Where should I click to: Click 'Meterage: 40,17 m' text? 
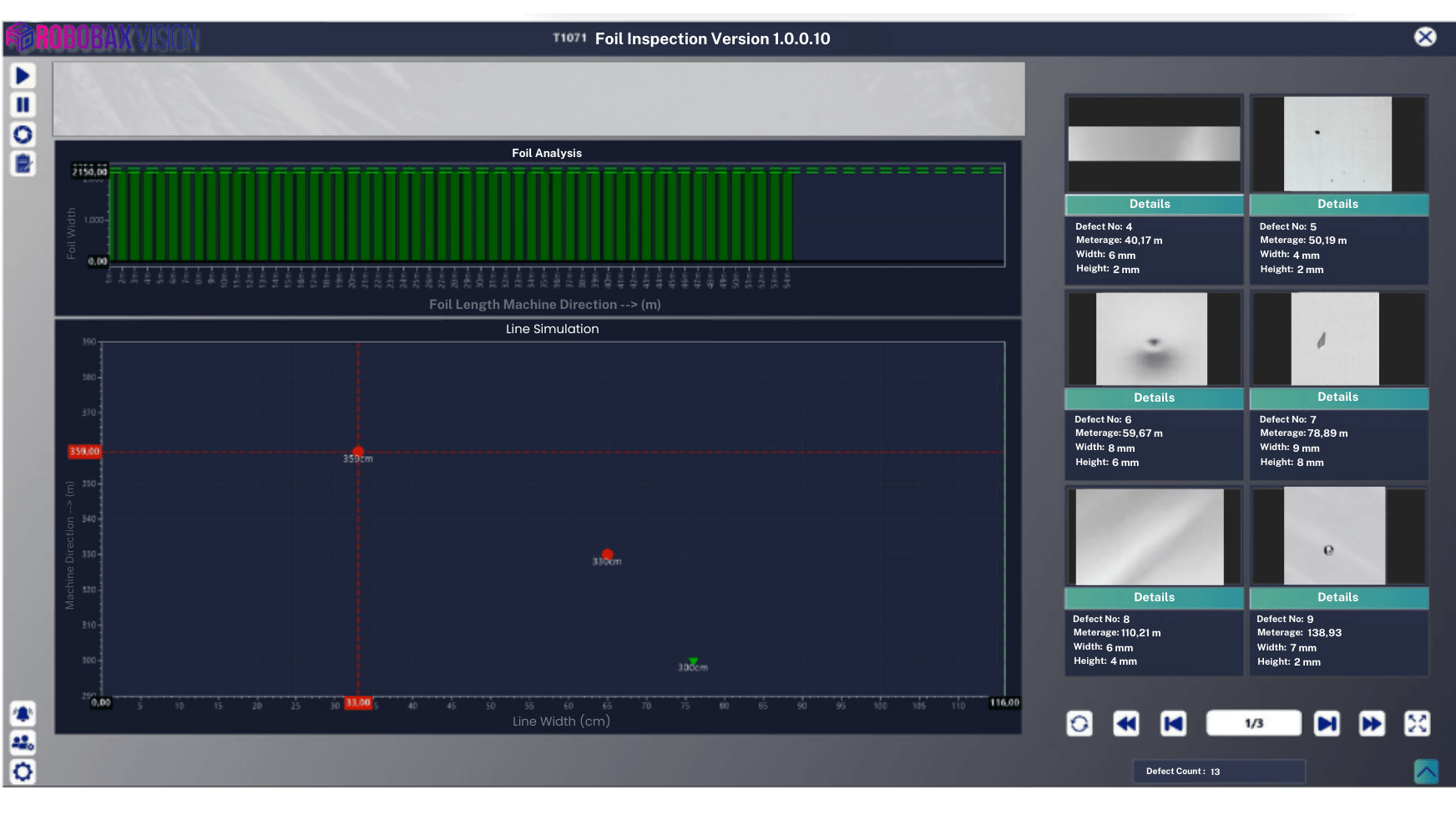[x=1119, y=240]
